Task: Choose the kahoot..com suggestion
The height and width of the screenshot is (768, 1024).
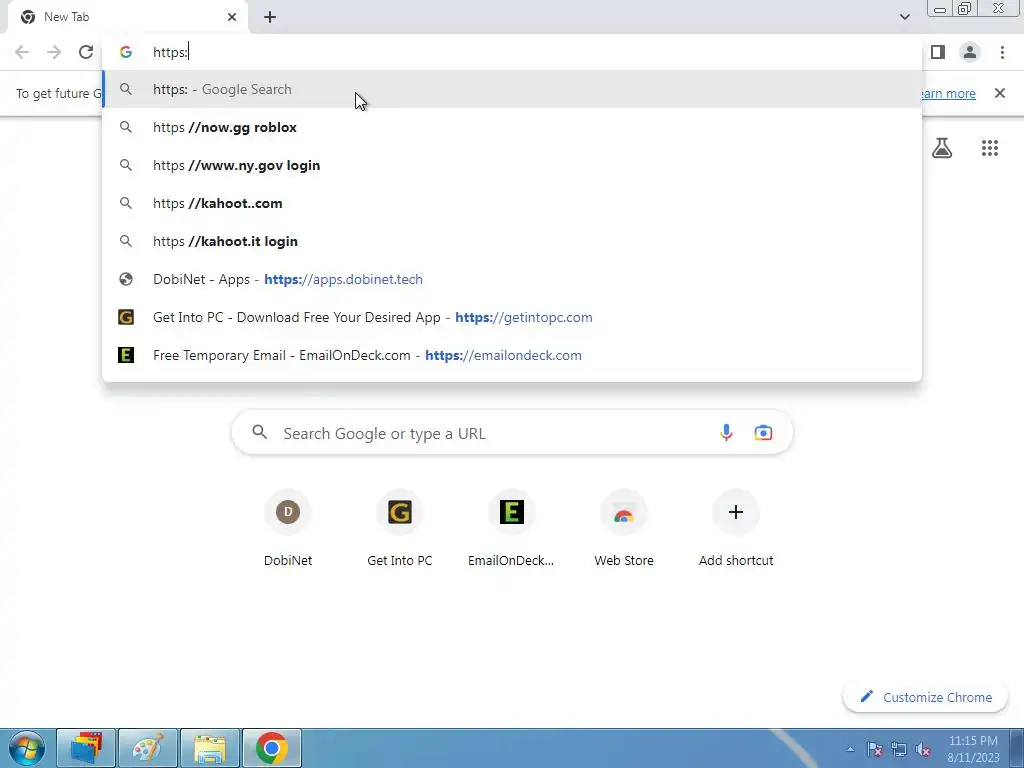Action: (512, 203)
